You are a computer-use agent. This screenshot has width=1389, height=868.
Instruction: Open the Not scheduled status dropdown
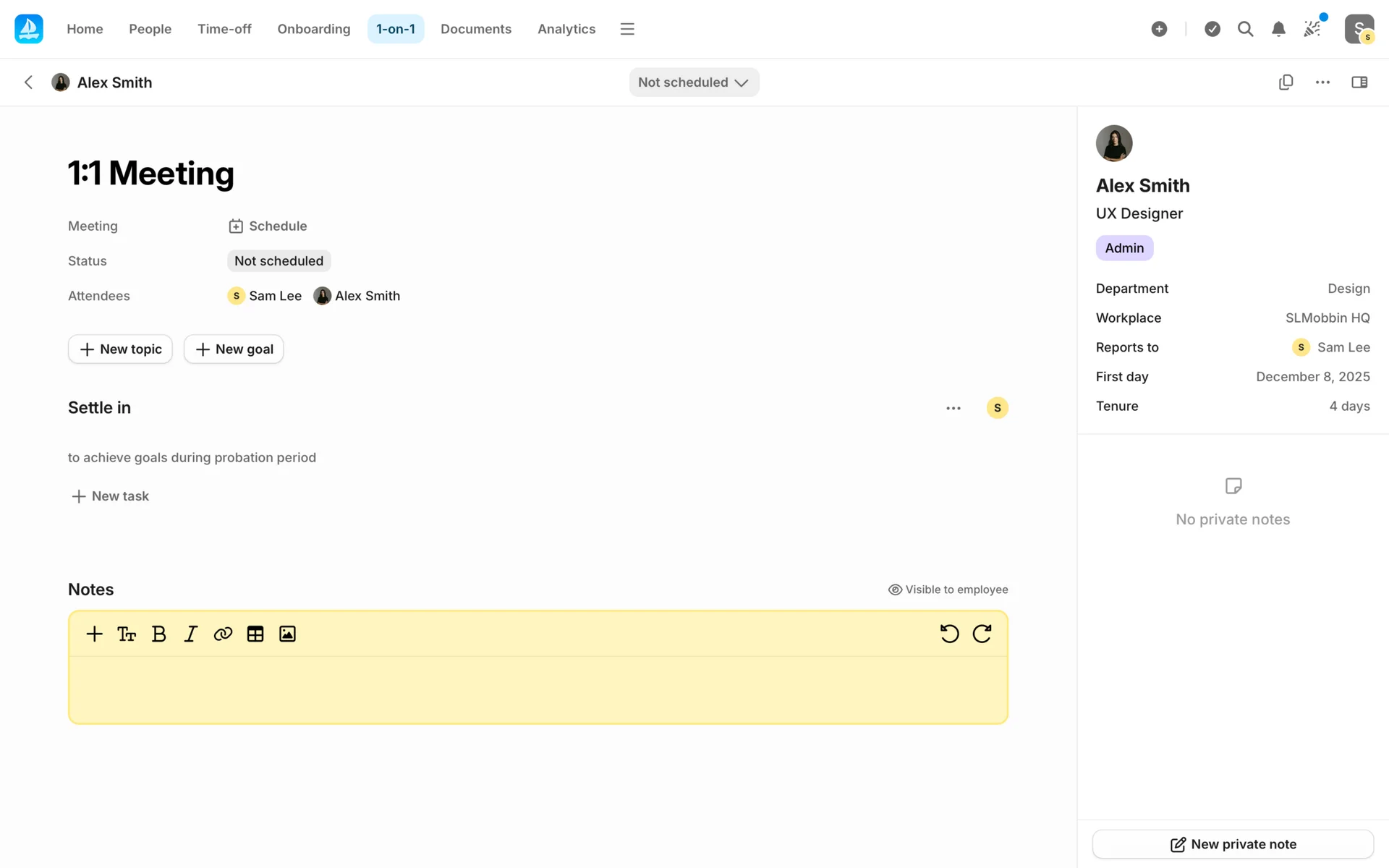tap(693, 82)
